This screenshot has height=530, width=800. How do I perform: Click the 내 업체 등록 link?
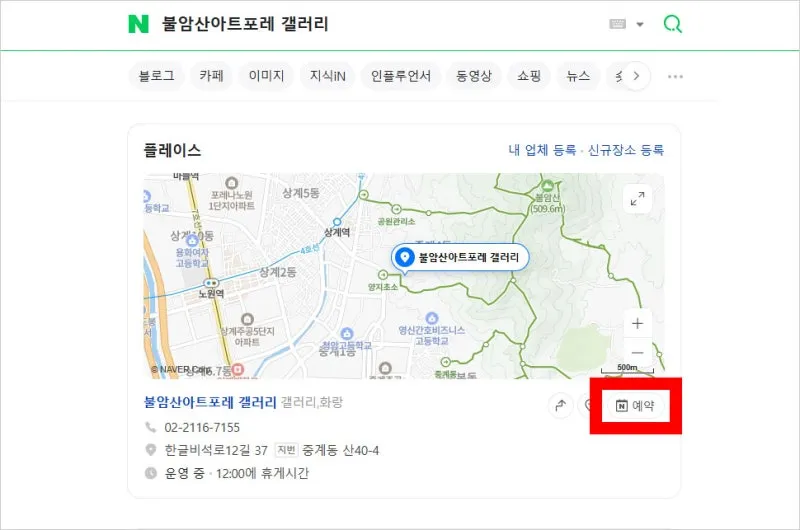542,150
